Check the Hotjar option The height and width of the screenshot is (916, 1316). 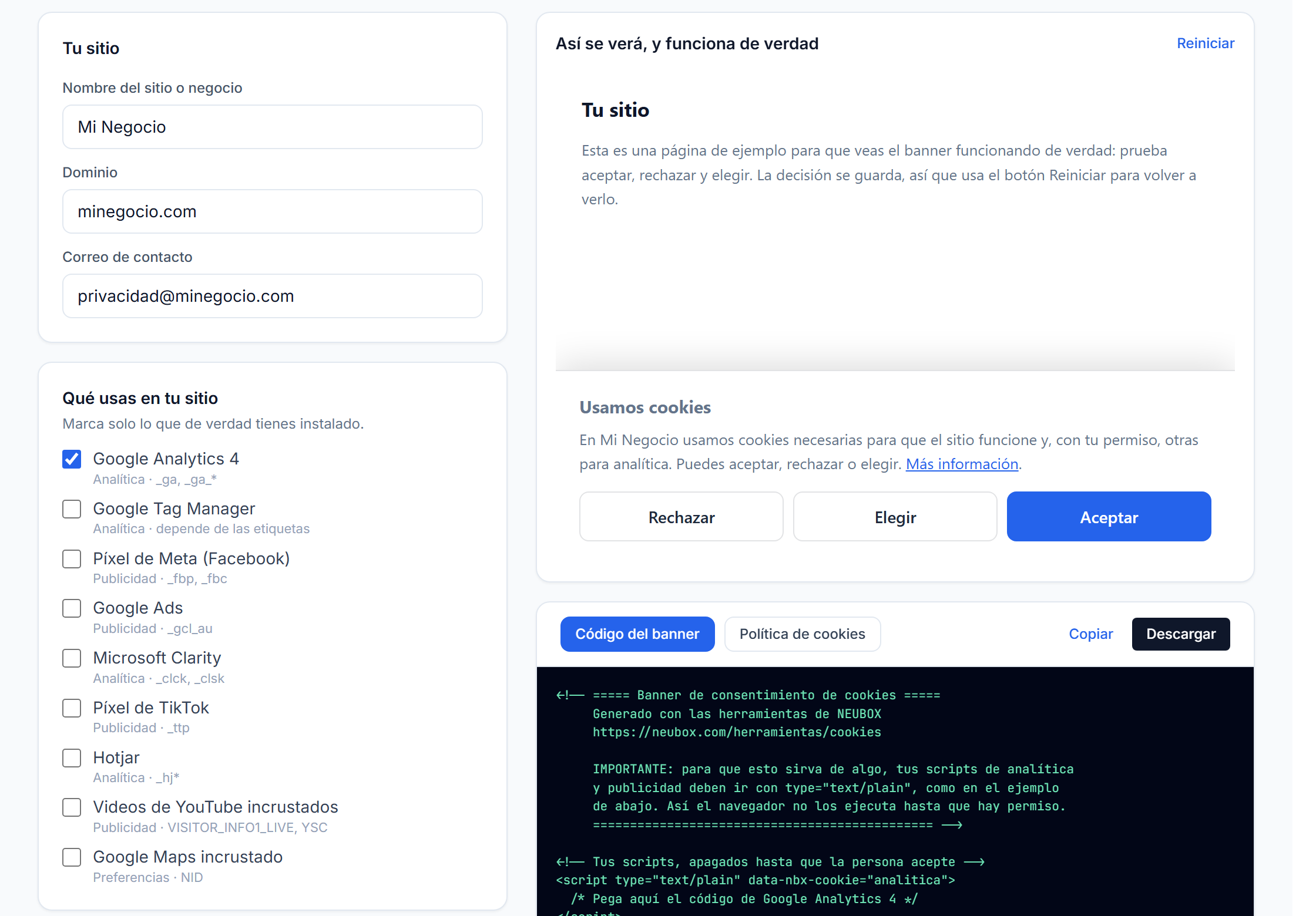click(72, 758)
